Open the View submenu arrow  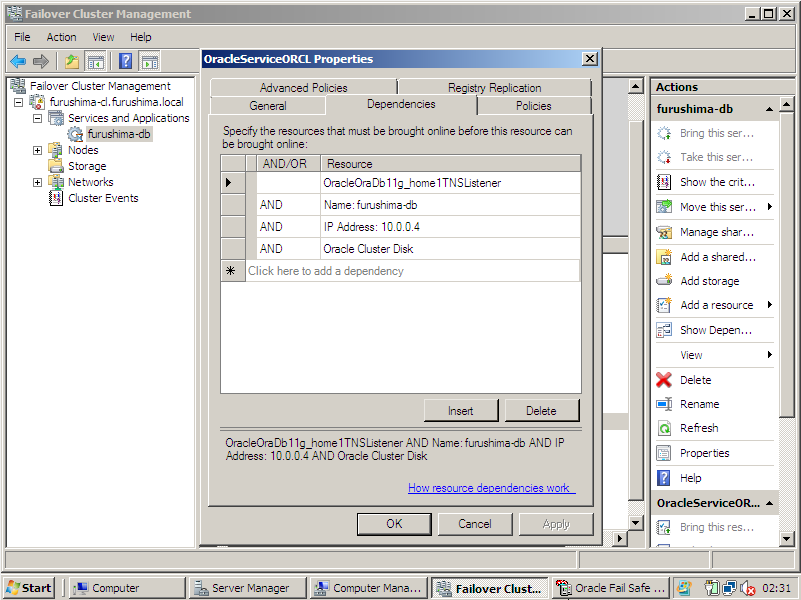coord(769,355)
